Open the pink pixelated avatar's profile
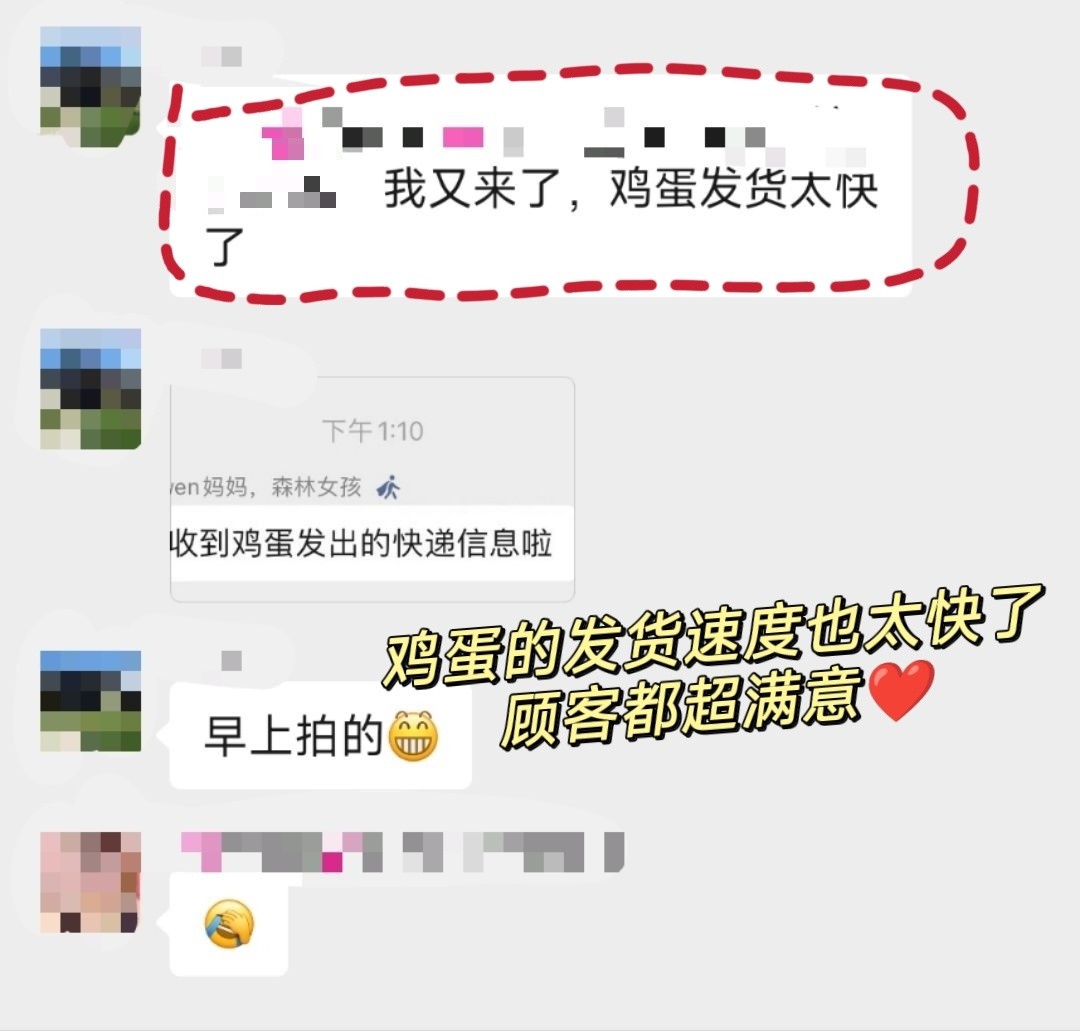This screenshot has width=1080, height=1031. point(90,882)
